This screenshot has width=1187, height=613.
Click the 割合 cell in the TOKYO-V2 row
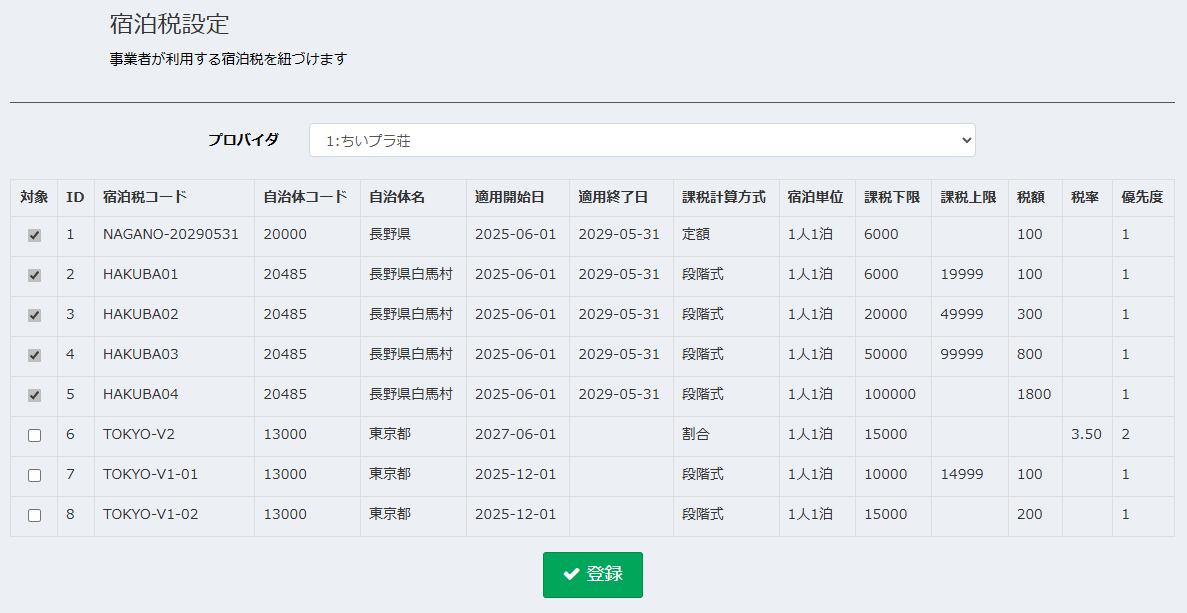click(x=697, y=435)
